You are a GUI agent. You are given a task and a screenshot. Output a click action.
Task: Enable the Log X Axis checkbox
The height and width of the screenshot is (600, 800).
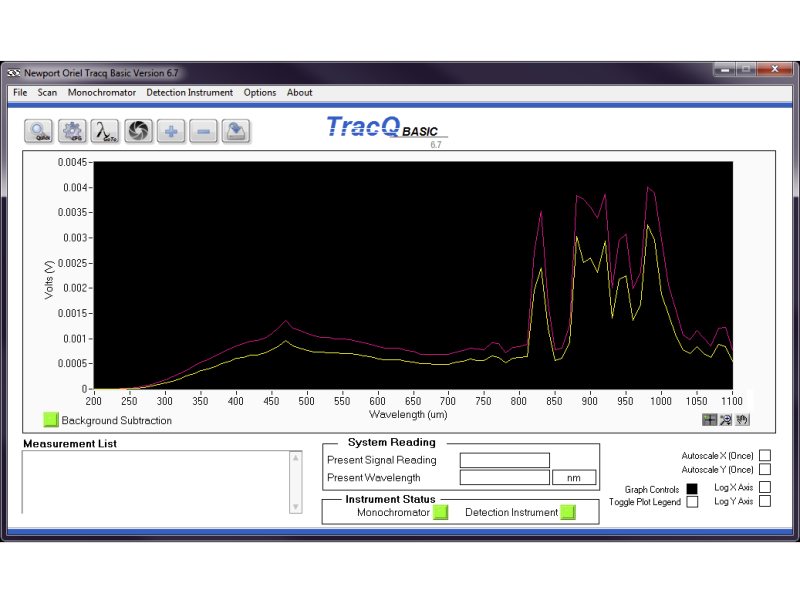pyautogui.click(x=765, y=488)
